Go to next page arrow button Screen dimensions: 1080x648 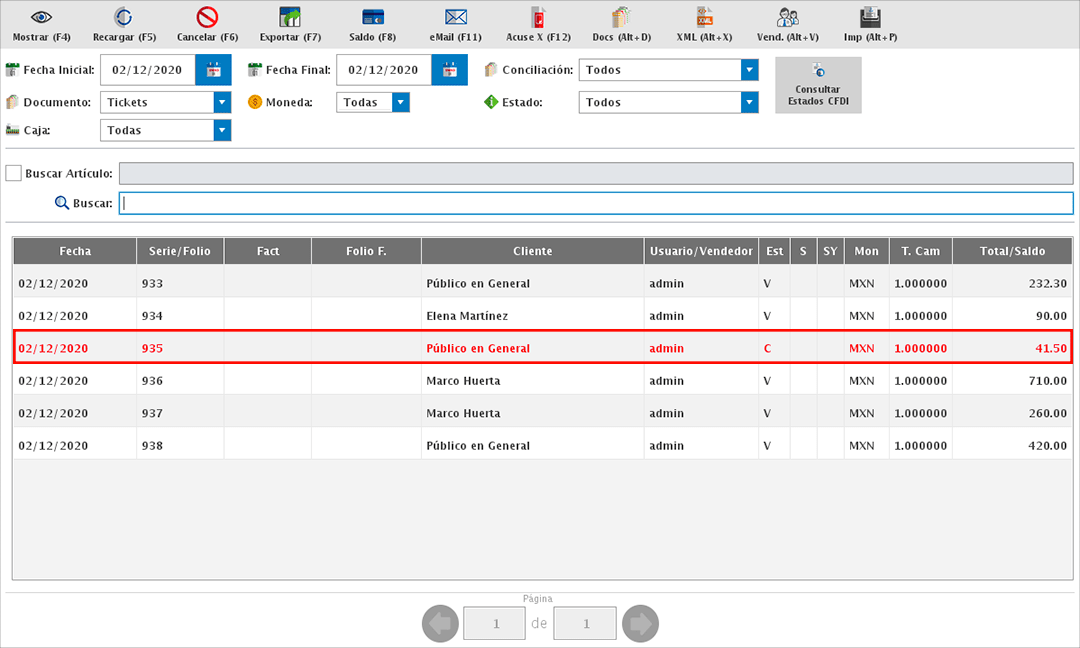640,624
